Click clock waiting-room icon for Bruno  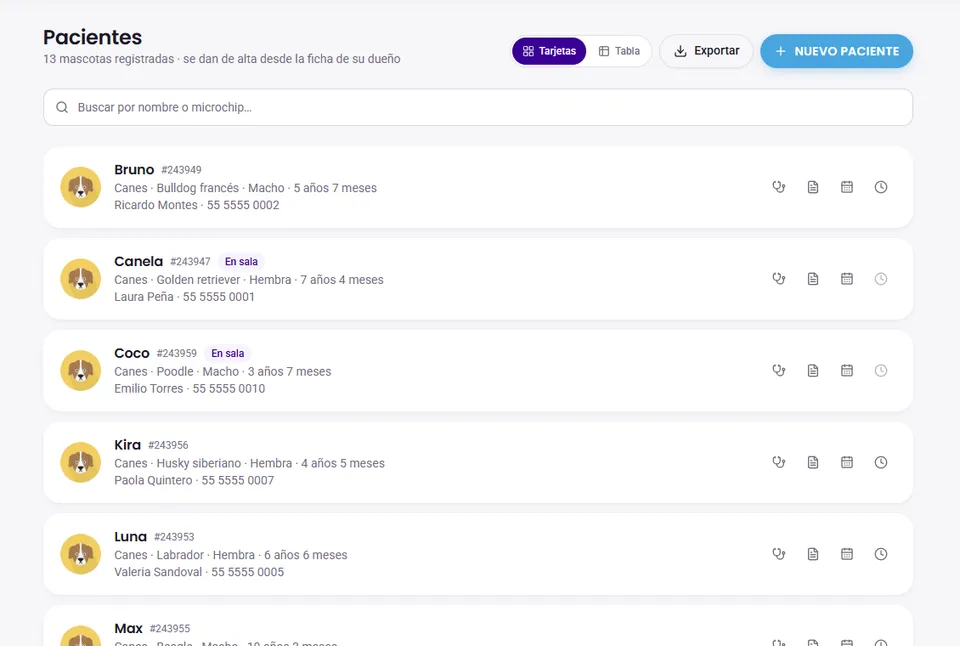pyautogui.click(x=880, y=187)
